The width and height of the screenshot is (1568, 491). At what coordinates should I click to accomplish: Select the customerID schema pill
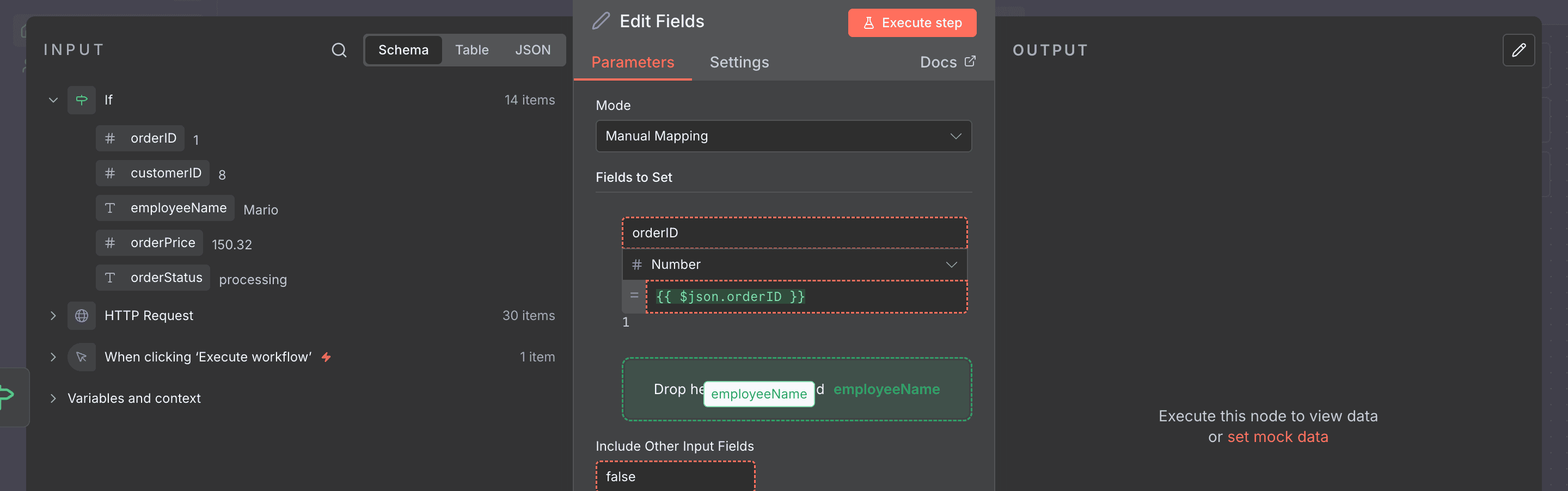pyautogui.click(x=153, y=173)
